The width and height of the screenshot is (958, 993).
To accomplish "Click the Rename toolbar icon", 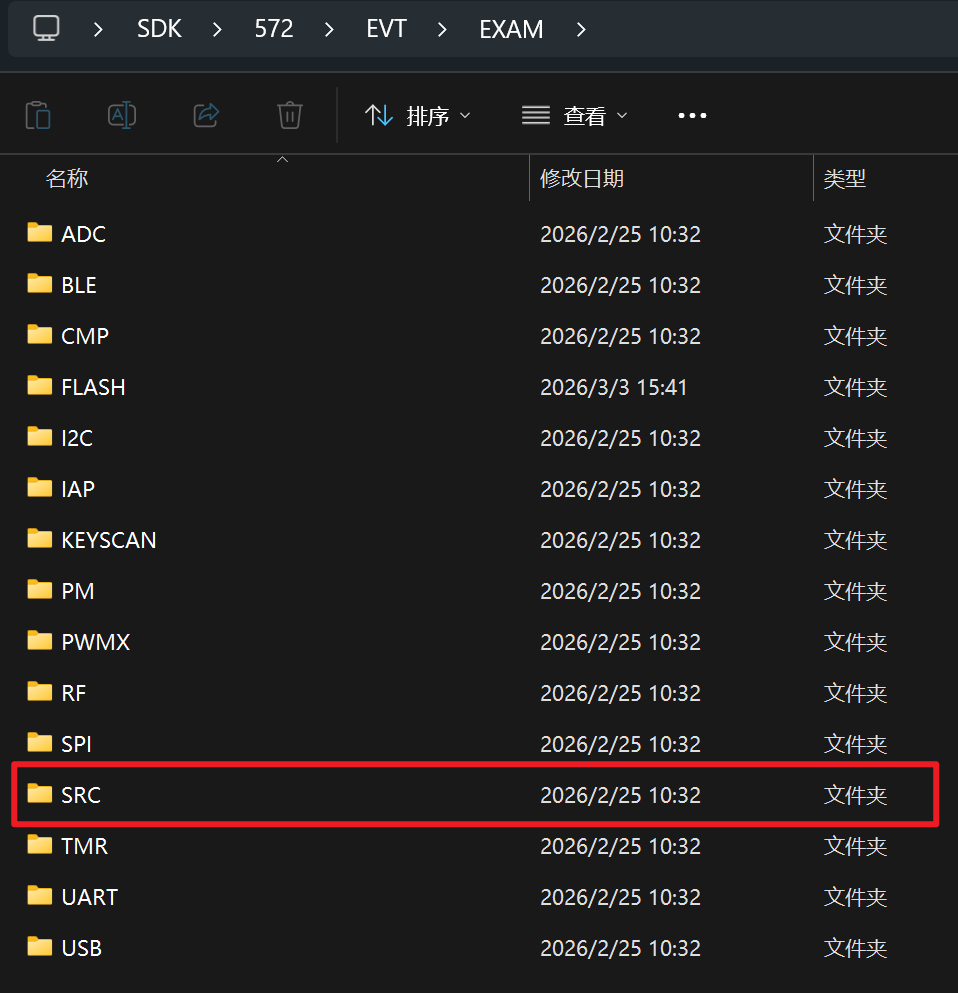I will point(122,115).
